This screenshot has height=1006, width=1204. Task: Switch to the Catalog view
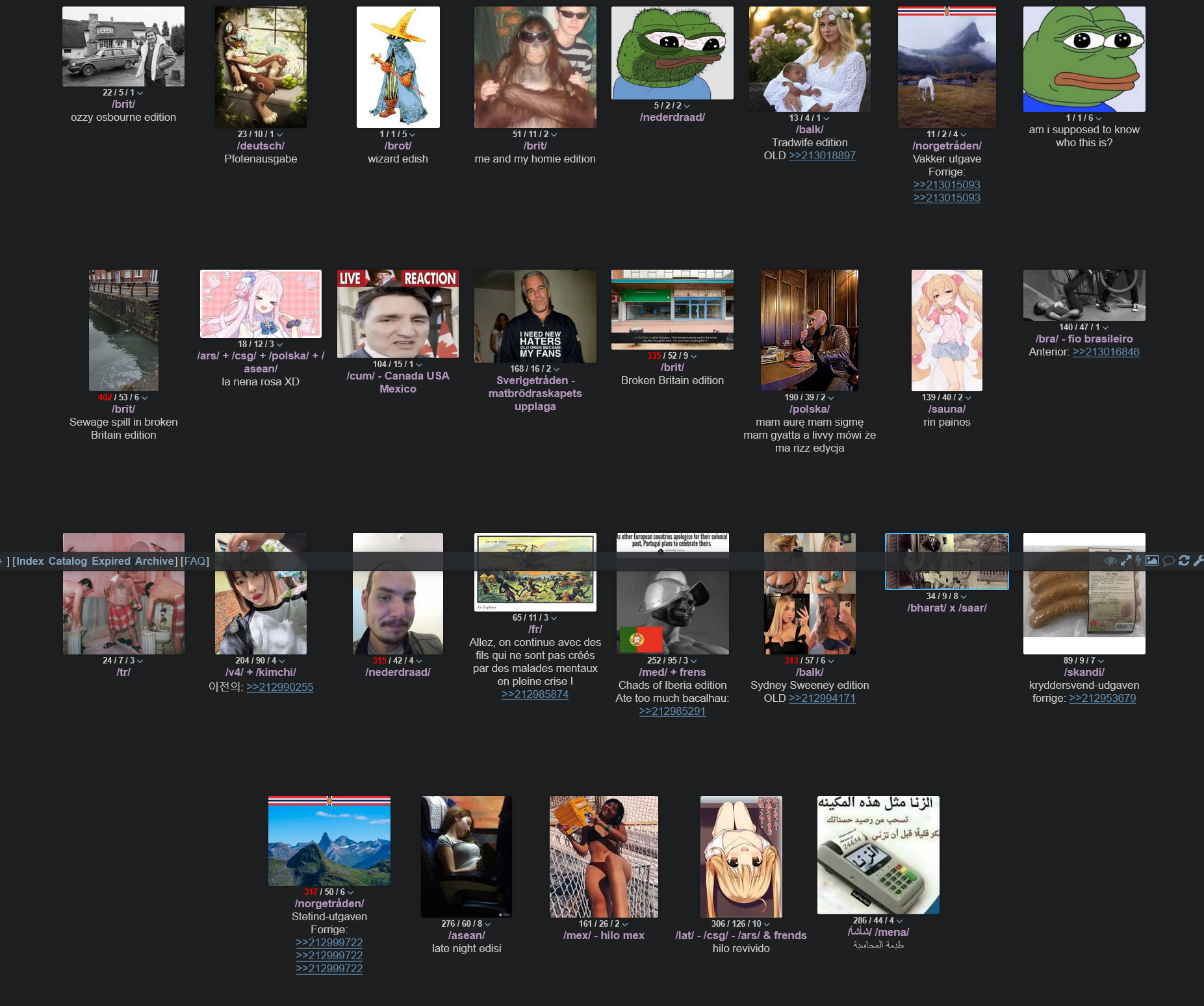[68, 561]
